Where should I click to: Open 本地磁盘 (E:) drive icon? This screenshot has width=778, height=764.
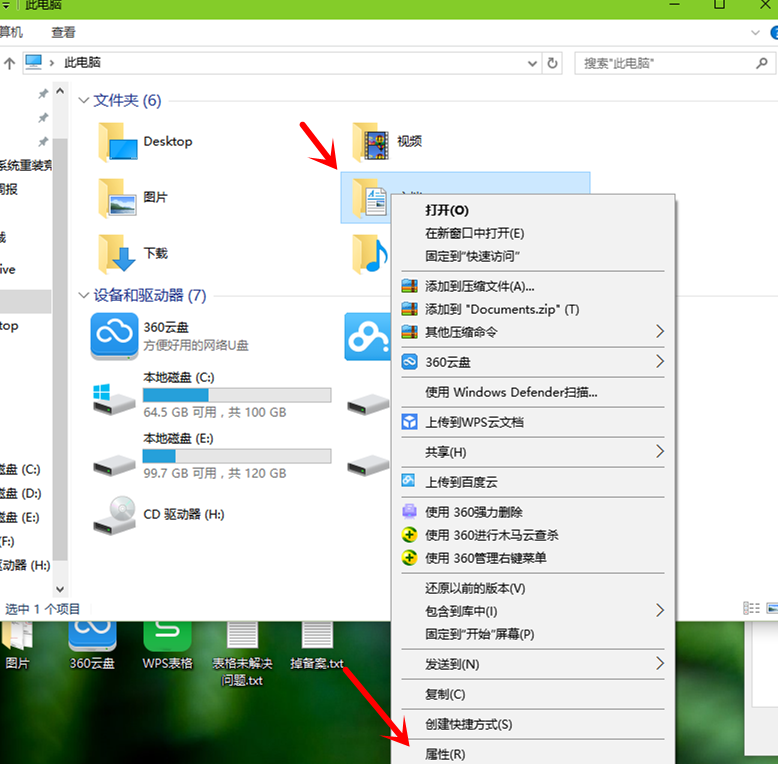click(x=114, y=465)
